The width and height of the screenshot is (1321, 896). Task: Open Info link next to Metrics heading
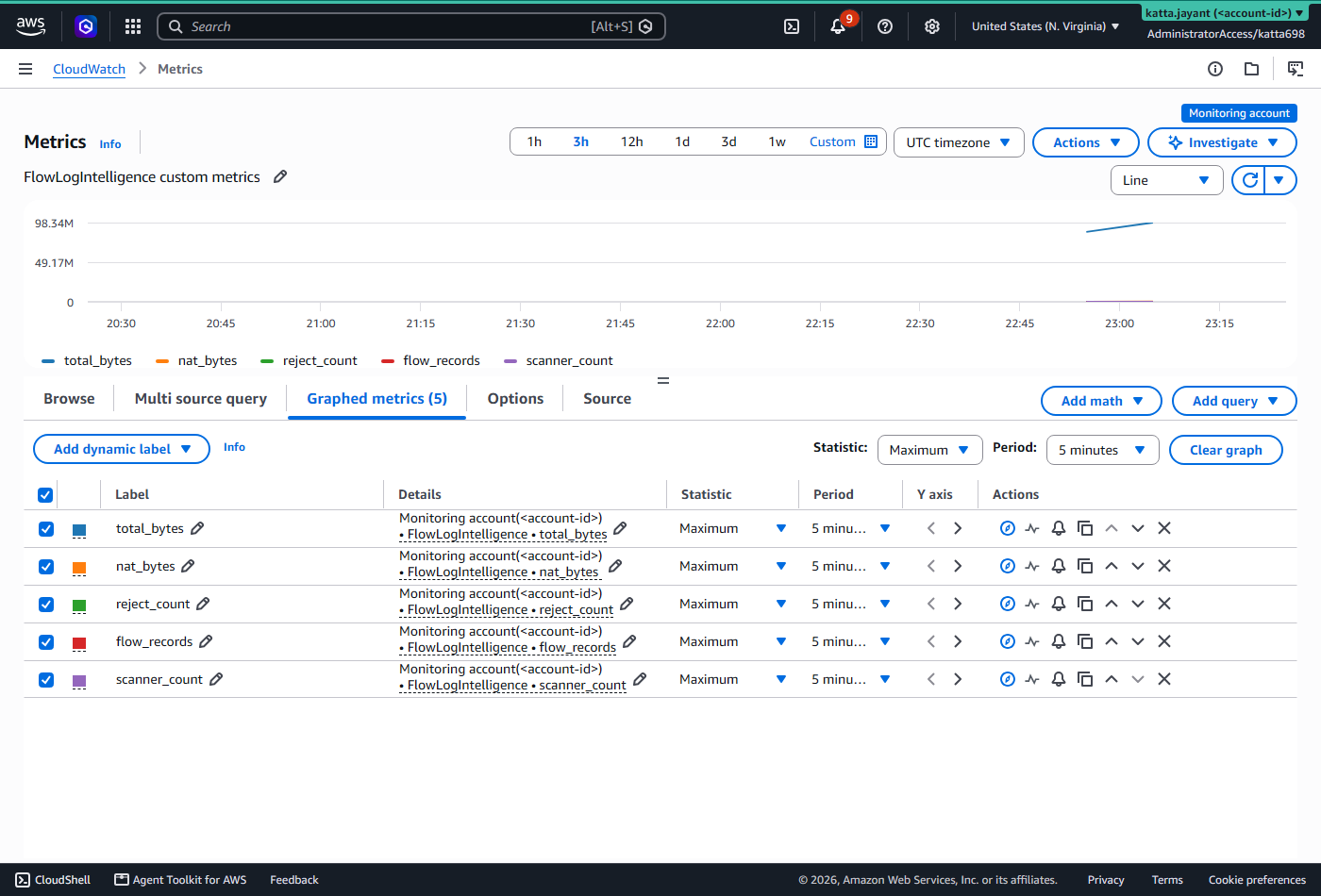pos(110,144)
